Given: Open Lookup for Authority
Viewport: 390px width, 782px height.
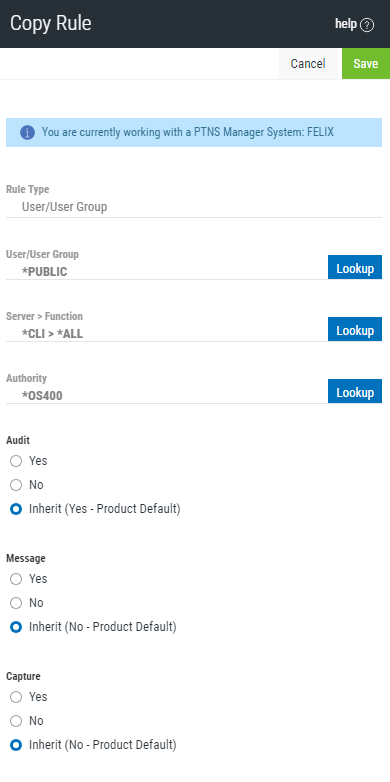Looking at the screenshot, I should [x=355, y=391].
